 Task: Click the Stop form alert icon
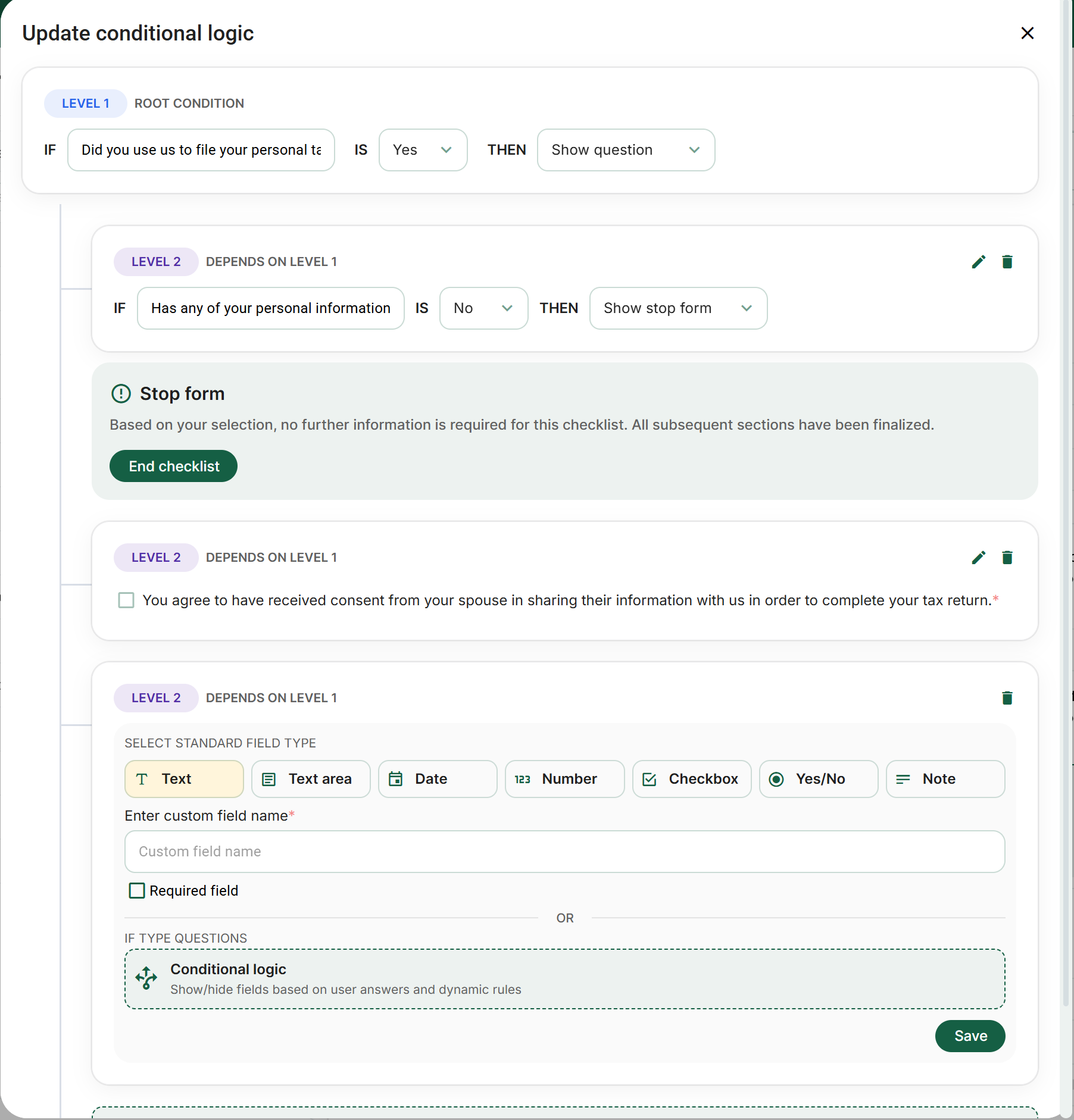coord(121,394)
